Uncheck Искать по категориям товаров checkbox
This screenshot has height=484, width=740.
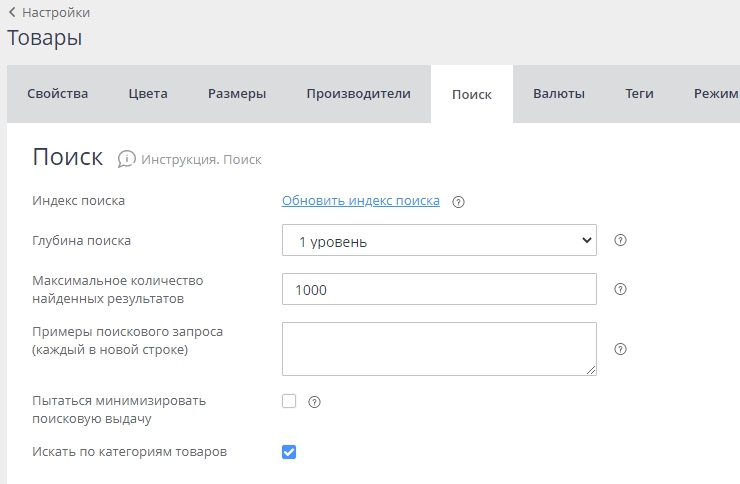pyautogui.click(x=289, y=452)
